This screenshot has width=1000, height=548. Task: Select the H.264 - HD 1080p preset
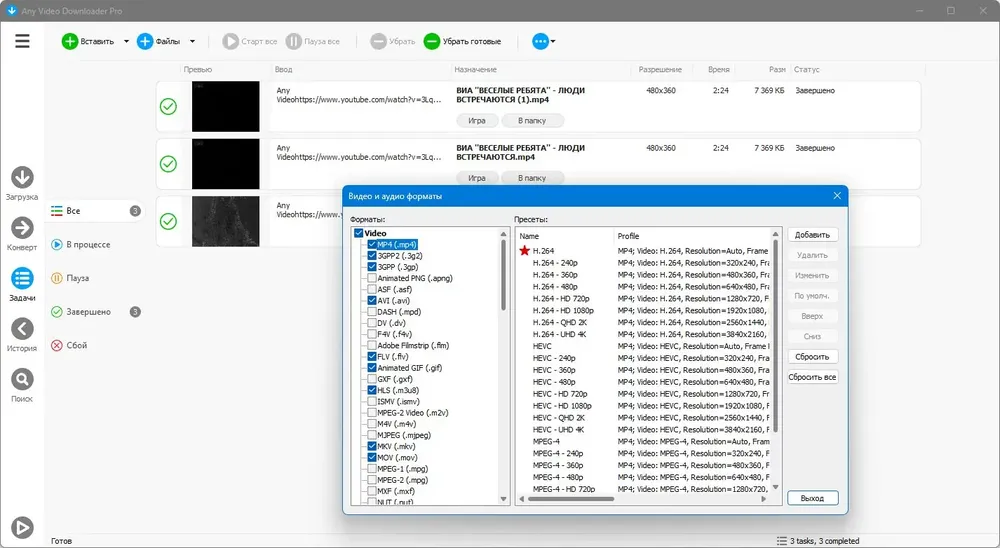pyautogui.click(x=563, y=311)
